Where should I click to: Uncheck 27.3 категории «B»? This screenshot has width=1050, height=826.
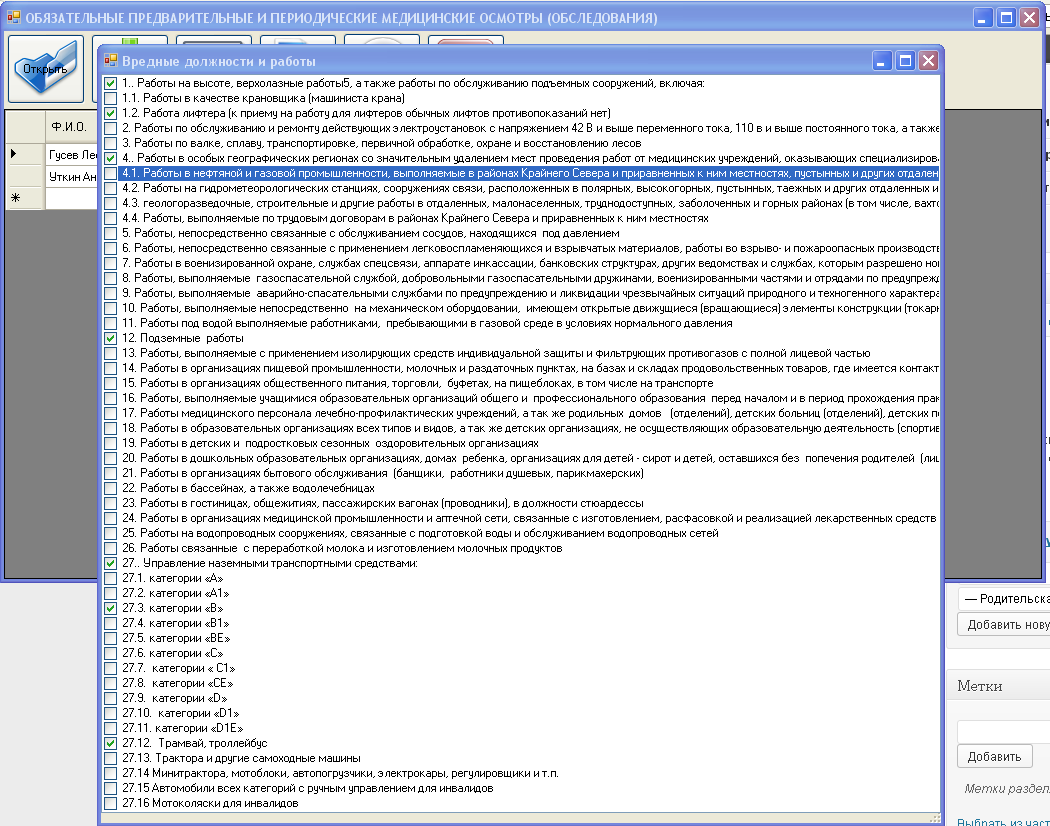point(110,608)
